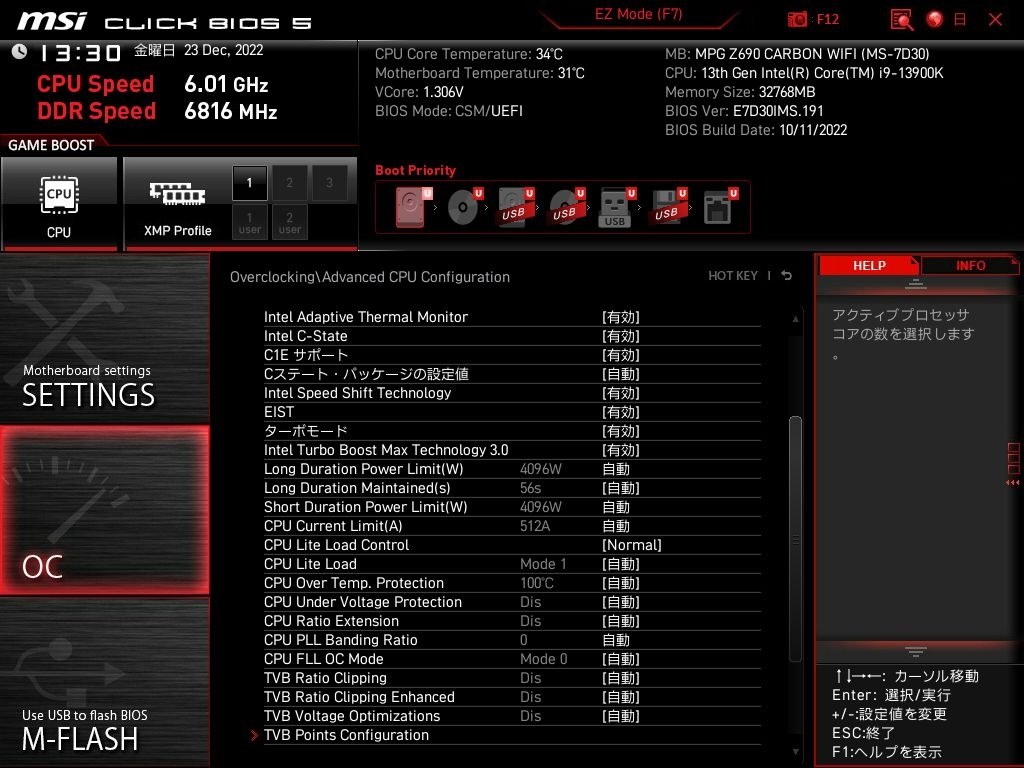Click the settings list scrollbar thumb

(x=795, y=539)
